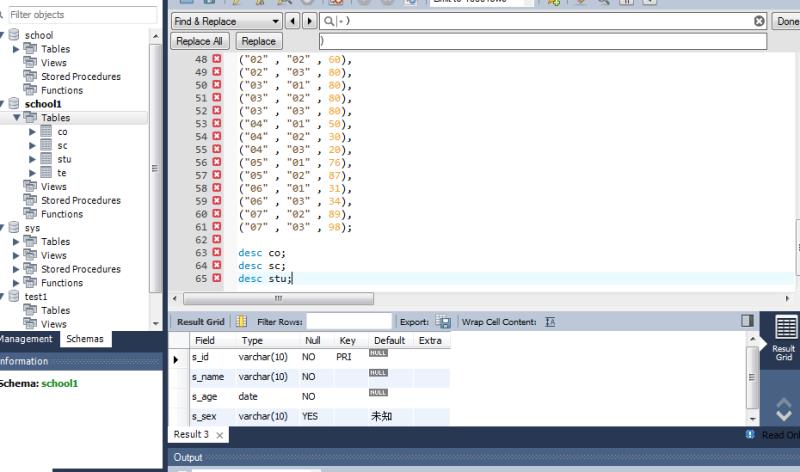Click the editor scrollbar right arrow
Screen dimensions: 800x472
tap(787, 299)
